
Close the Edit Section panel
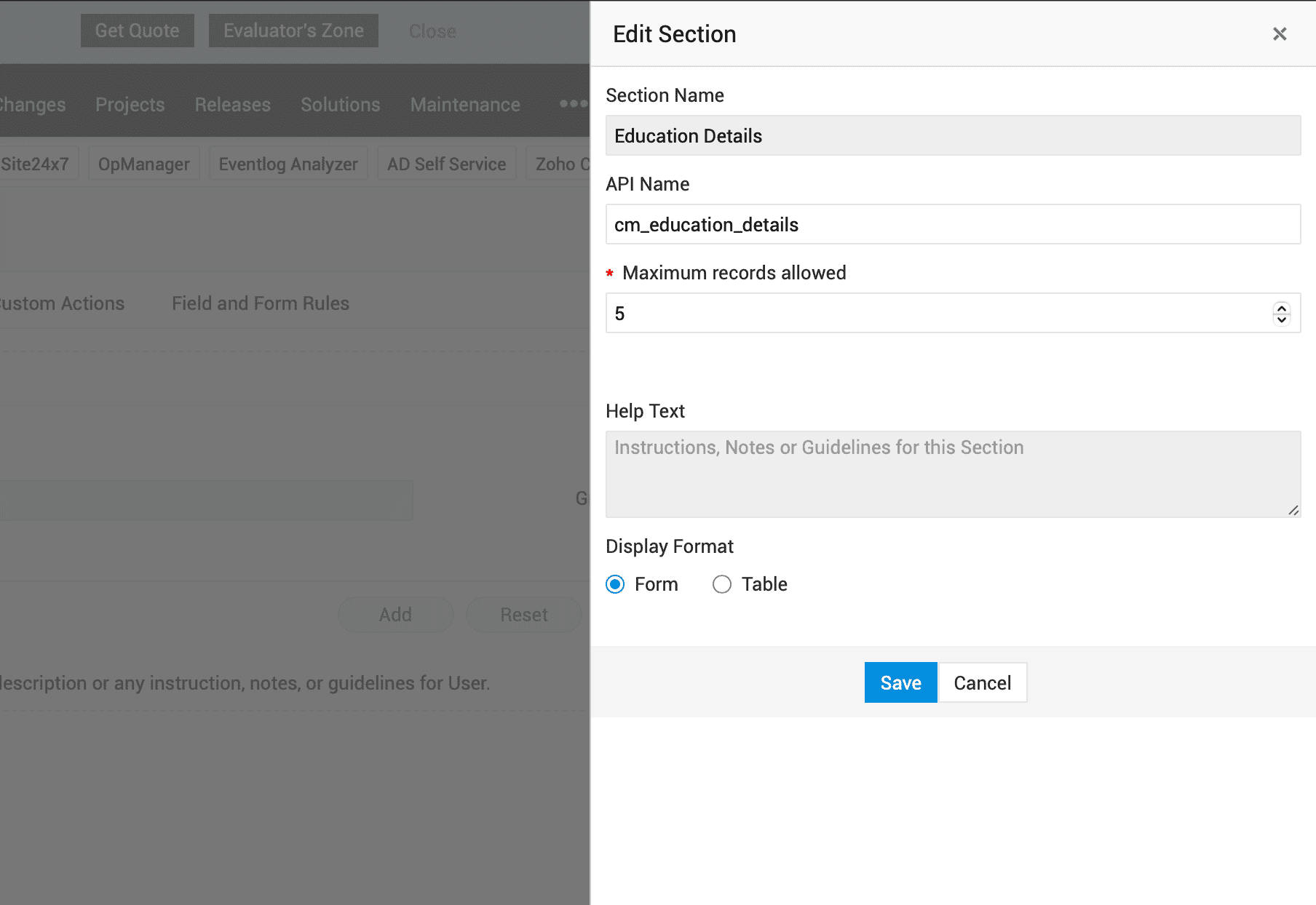click(1280, 34)
